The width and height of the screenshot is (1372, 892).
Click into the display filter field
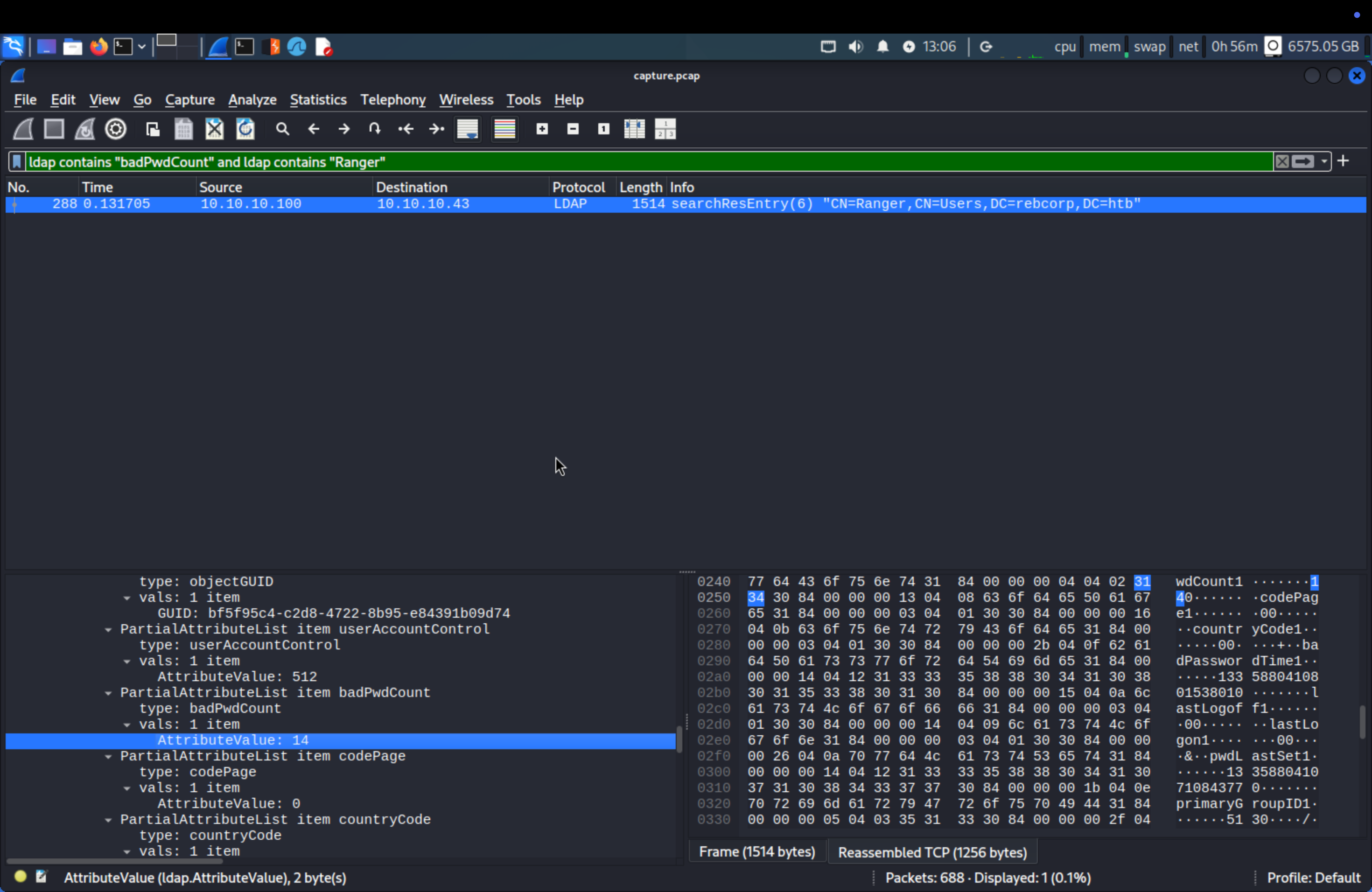coord(649,162)
